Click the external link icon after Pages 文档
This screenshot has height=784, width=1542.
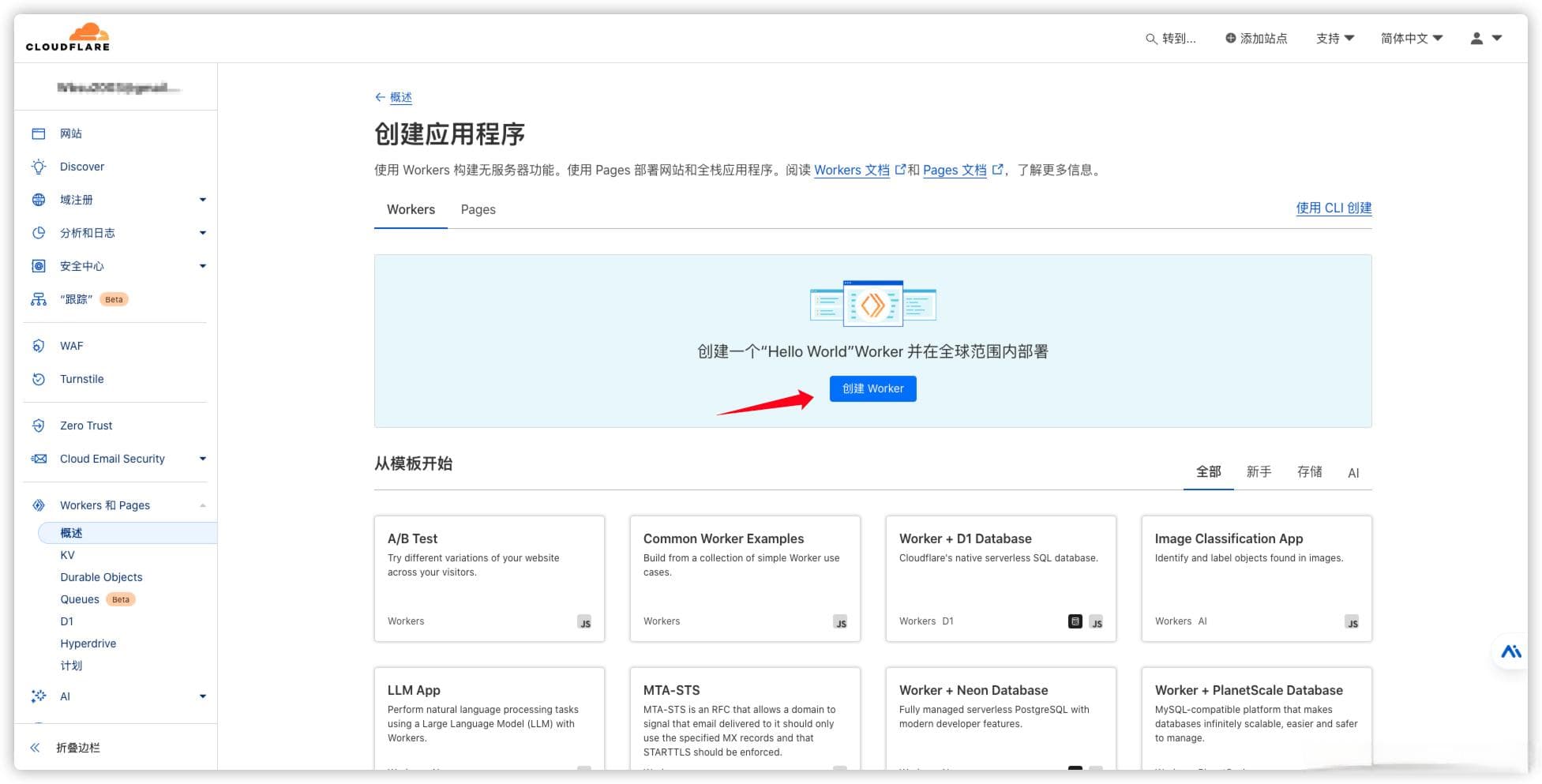click(997, 169)
